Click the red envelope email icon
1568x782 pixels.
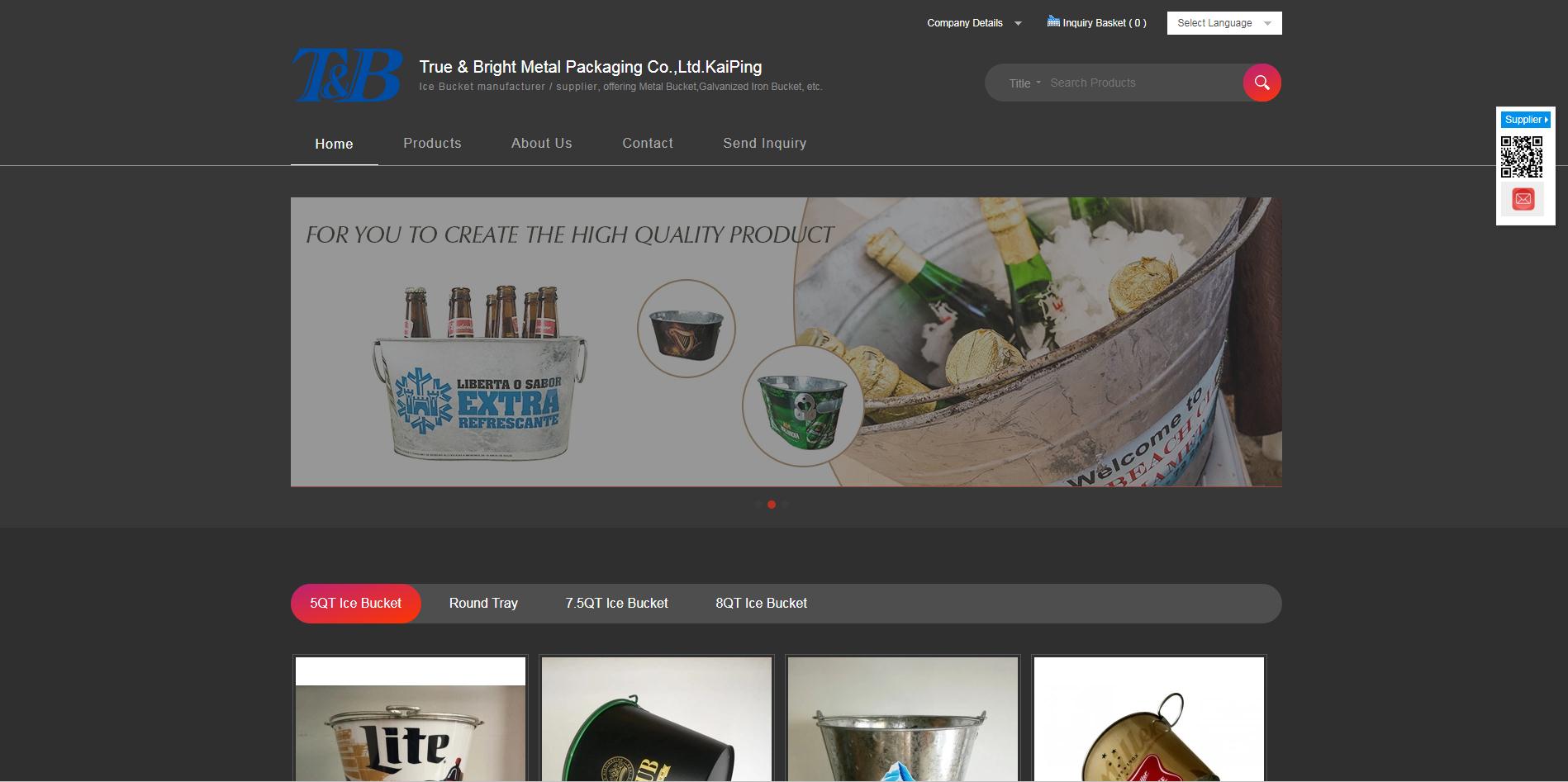click(1523, 199)
